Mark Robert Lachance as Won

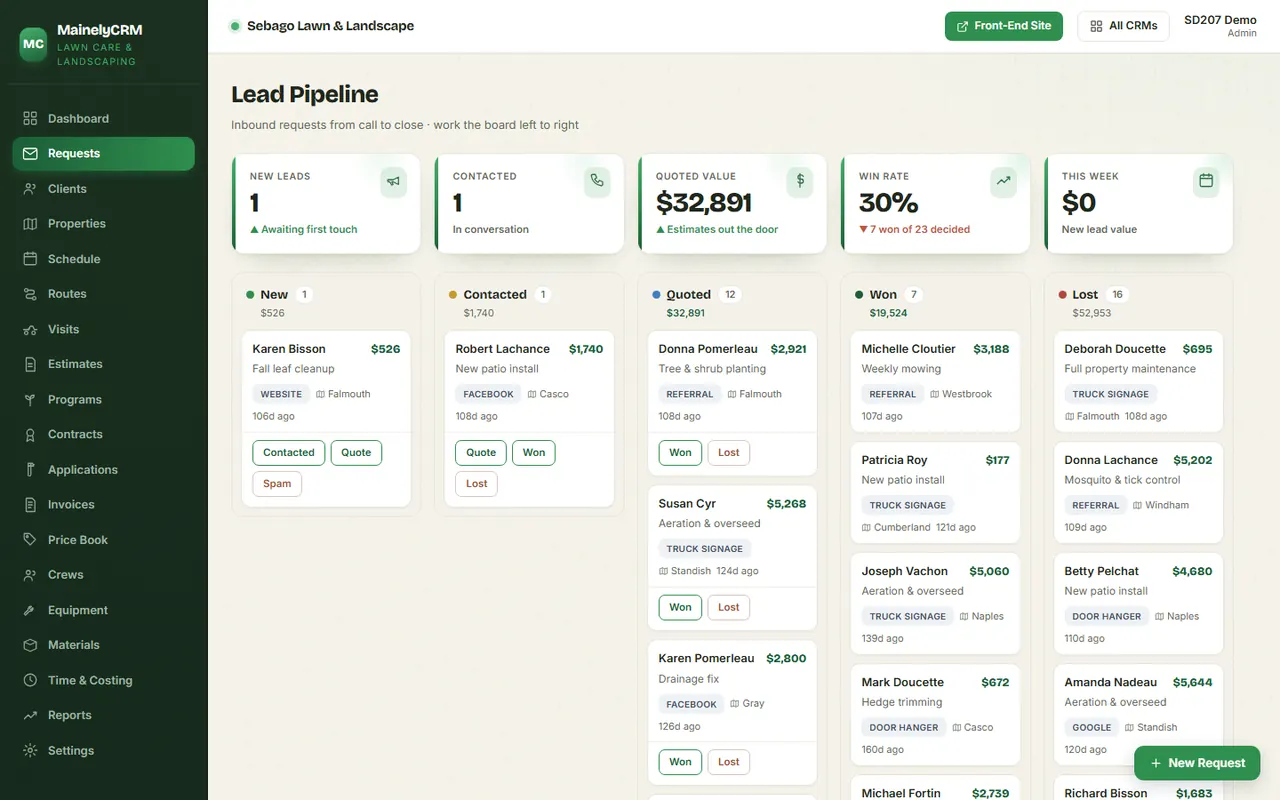click(534, 453)
